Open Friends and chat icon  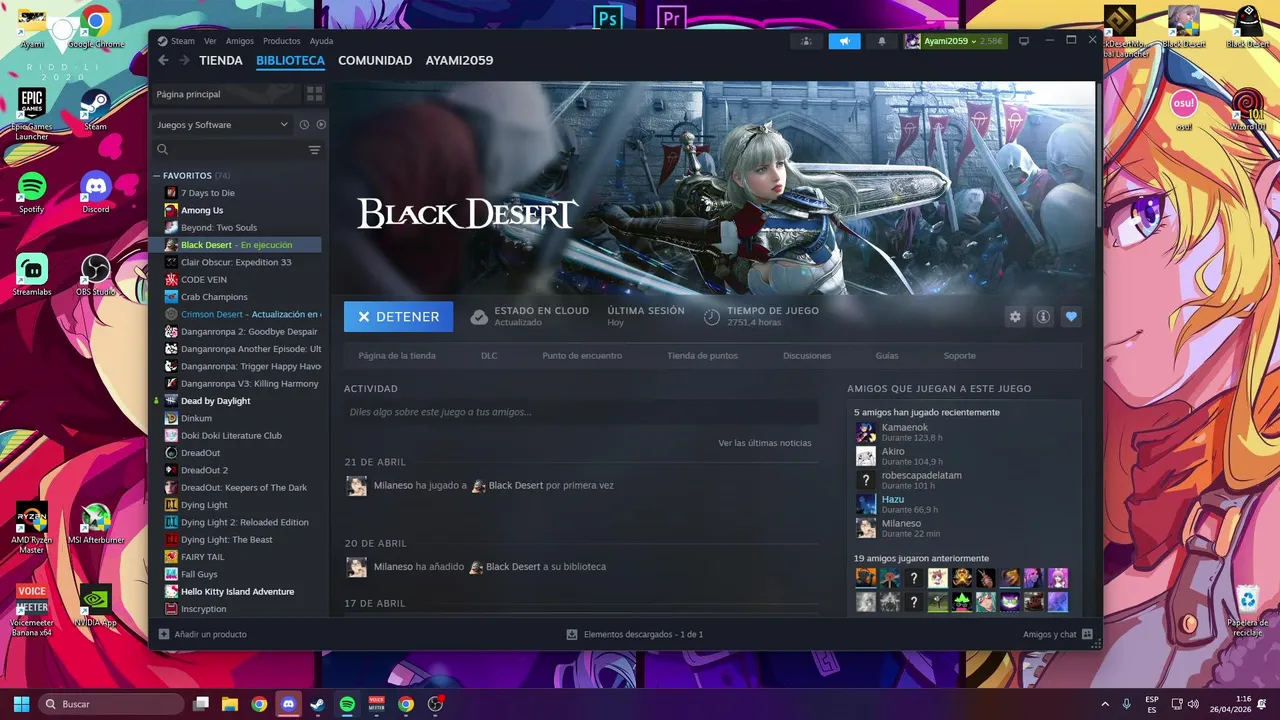(x=1087, y=634)
